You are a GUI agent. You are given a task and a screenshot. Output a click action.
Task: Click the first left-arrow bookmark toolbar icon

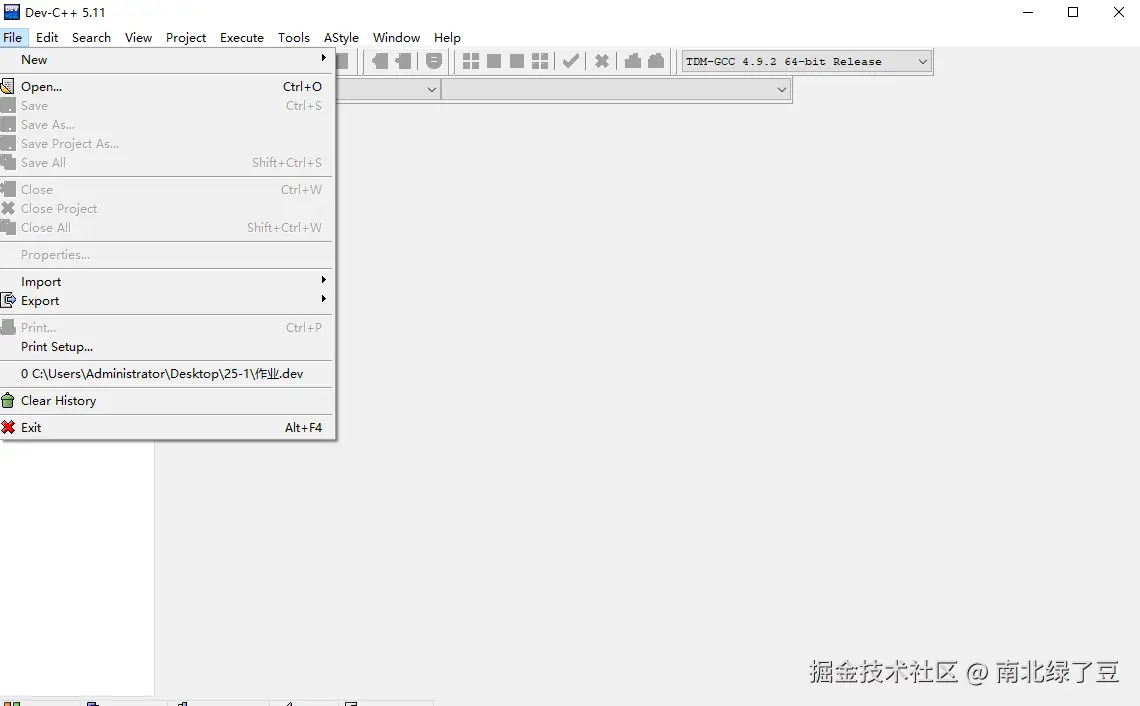[380, 61]
